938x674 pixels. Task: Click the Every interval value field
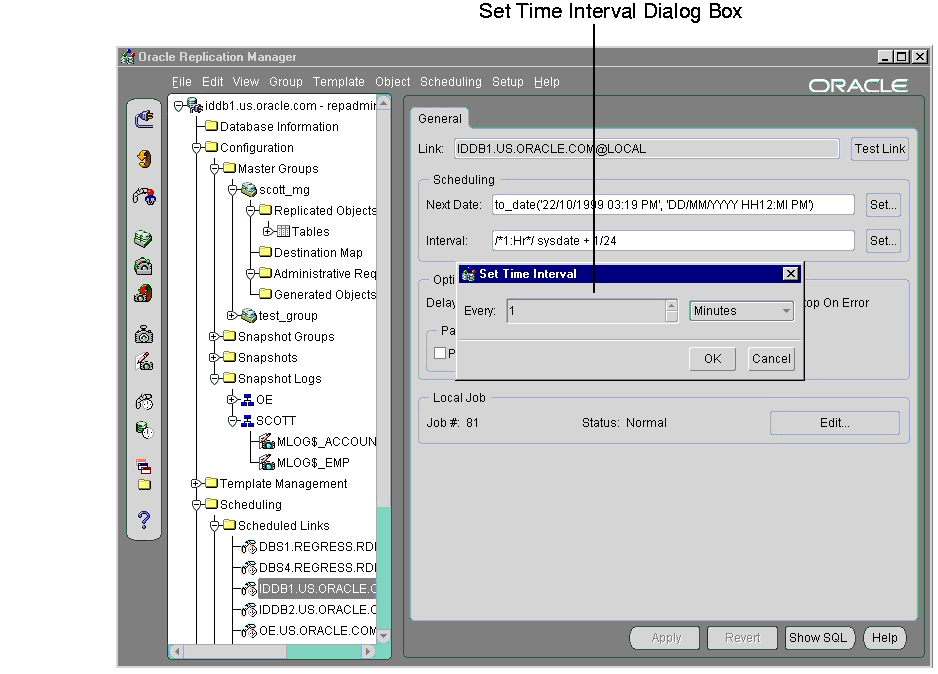pyautogui.click(x=585, y=311)
